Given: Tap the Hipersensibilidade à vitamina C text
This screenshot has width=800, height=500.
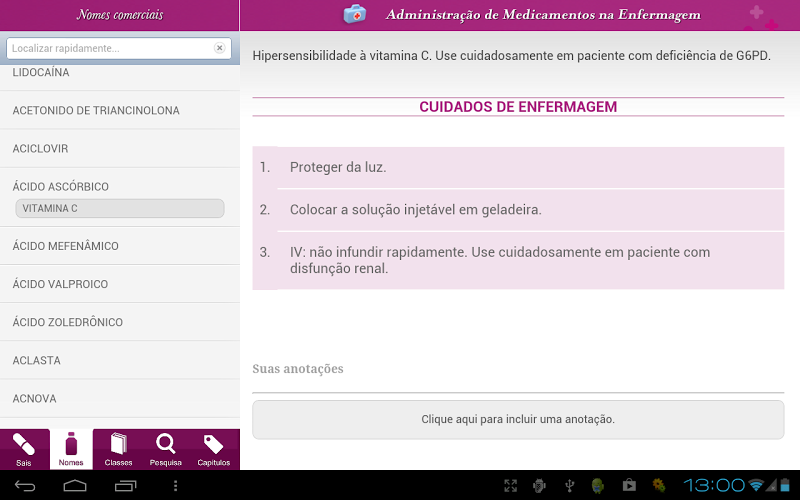Looking at the screenshot, I should pos(512,56).
